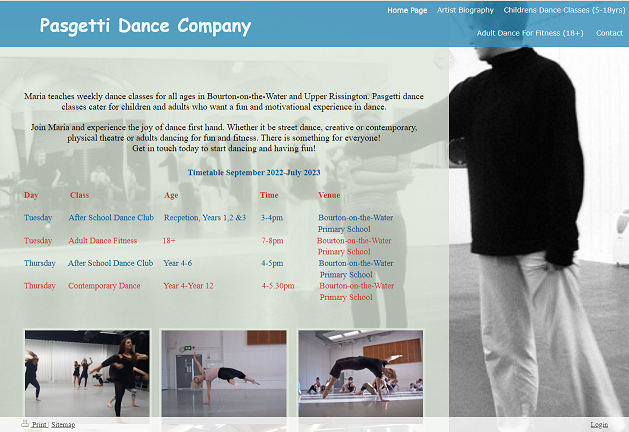Click the Thursday cell of the Year 4-6 row
The width and height of the screenshot is (629, 432).
pyautogui.click(x=40, y=263)
